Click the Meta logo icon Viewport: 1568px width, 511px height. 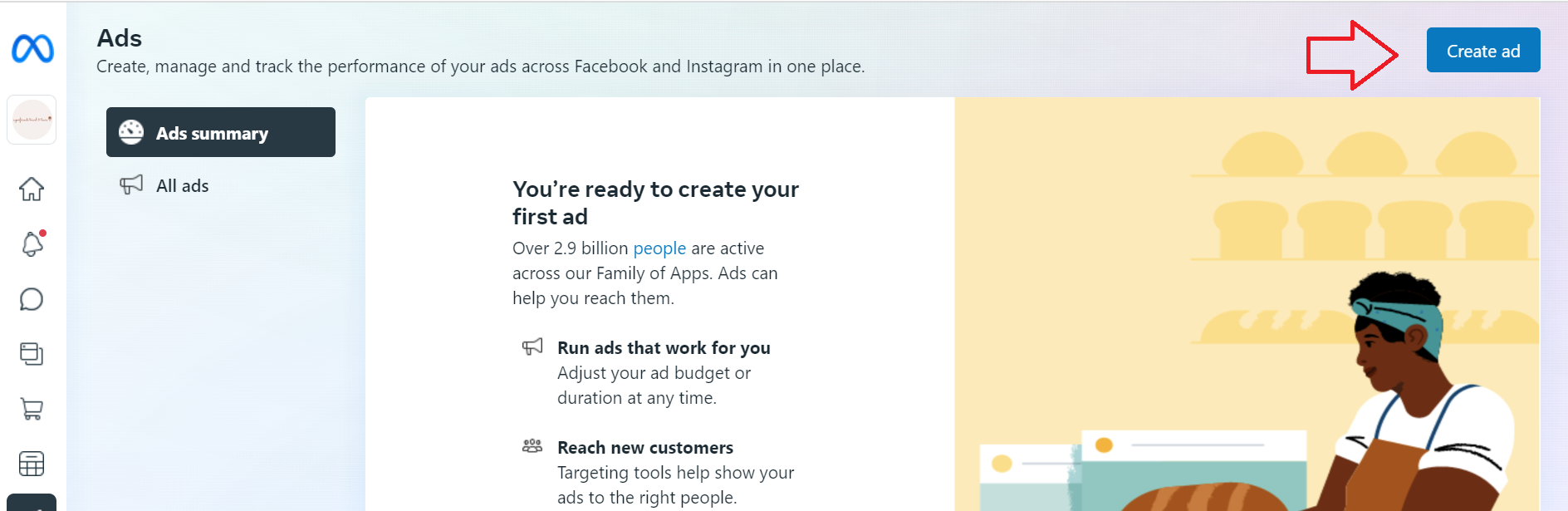tap(32, 49)
